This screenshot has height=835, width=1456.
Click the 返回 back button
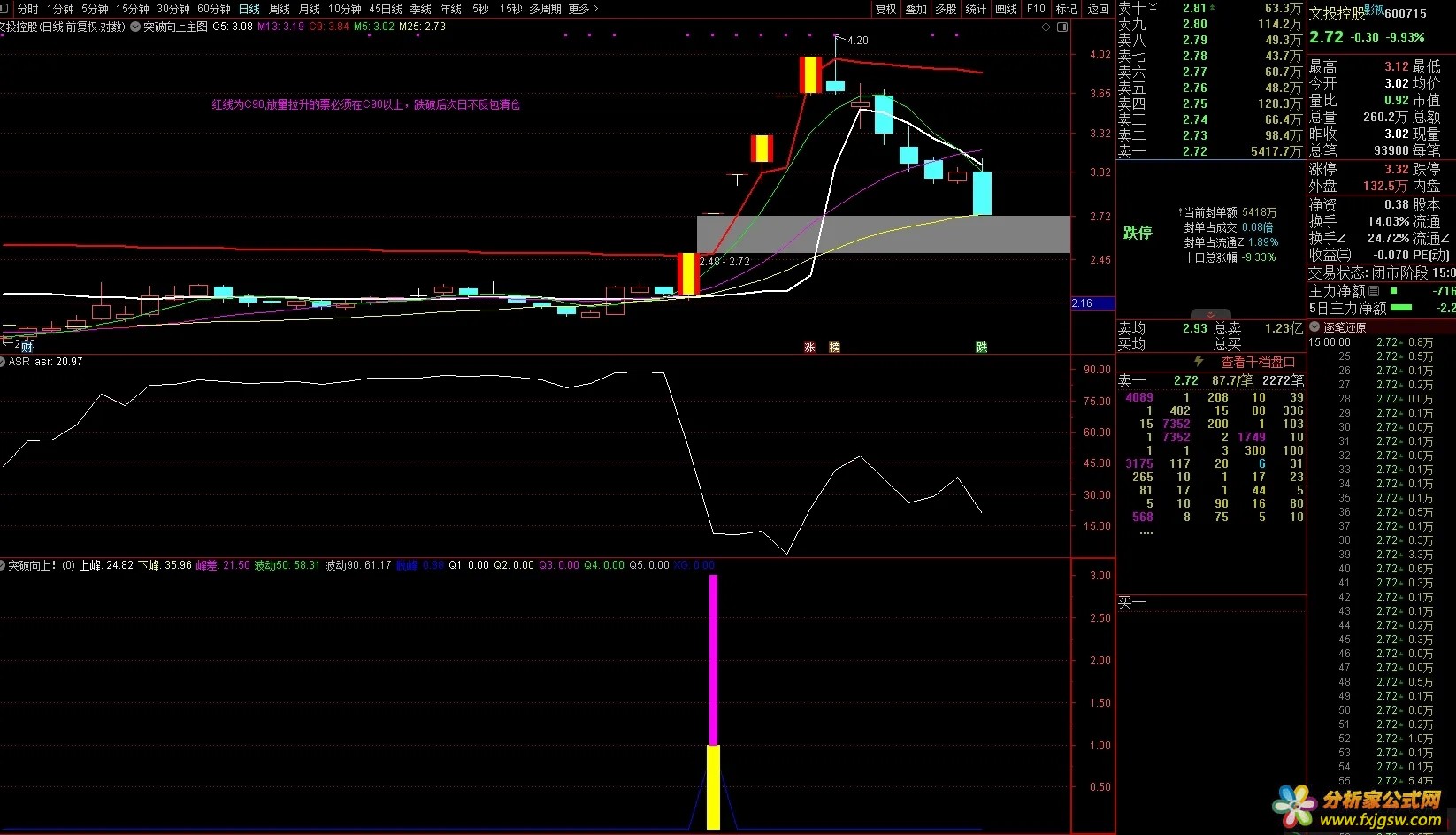[1098, 9]
